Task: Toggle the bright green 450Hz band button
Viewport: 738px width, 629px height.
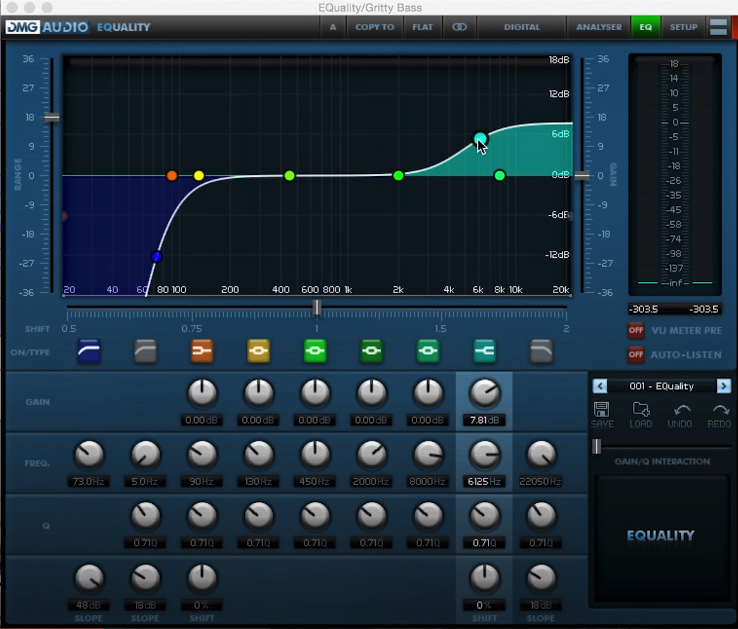Action: pos(315,351)
